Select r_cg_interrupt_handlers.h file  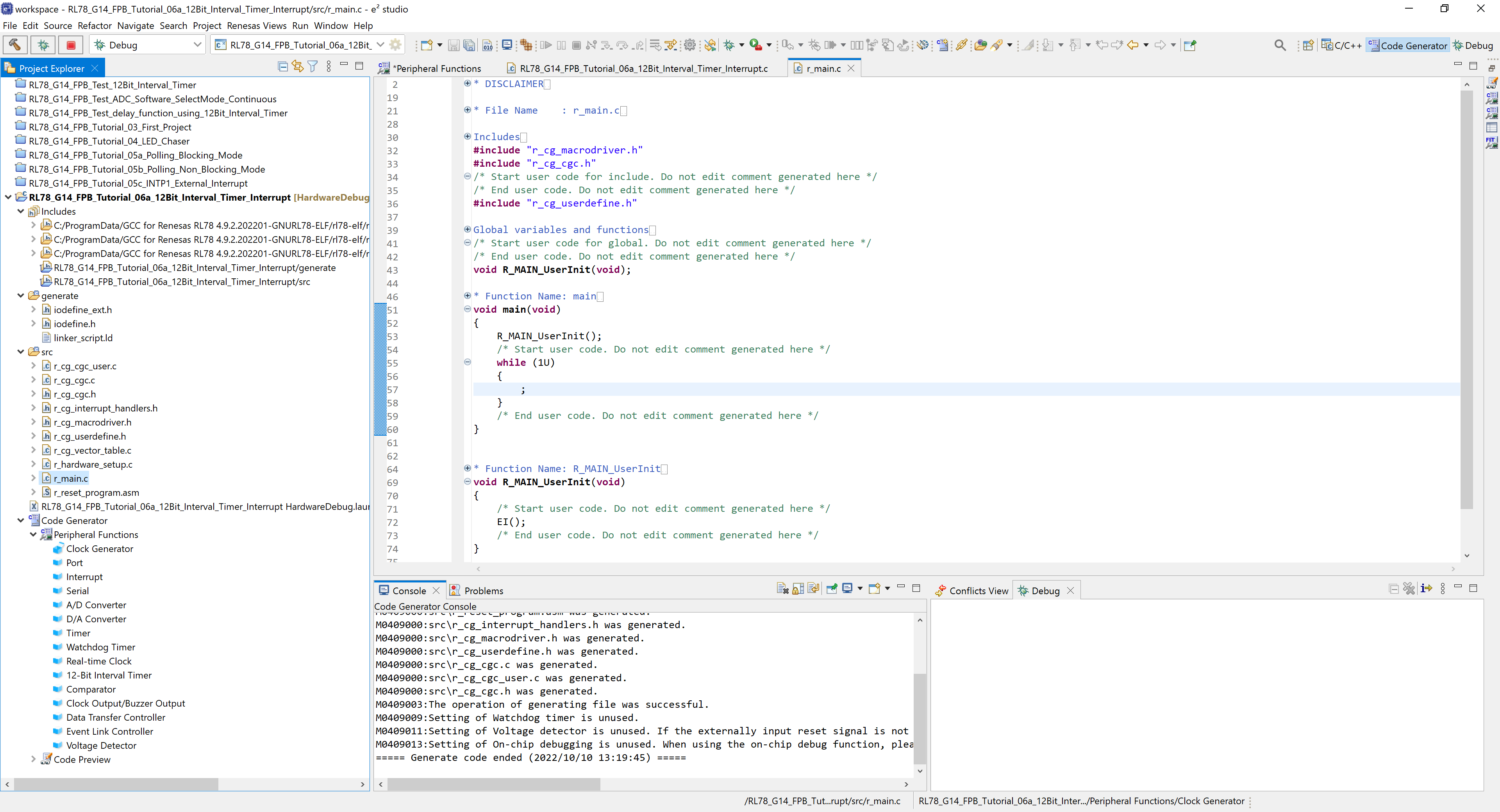(x=105, y=408)
